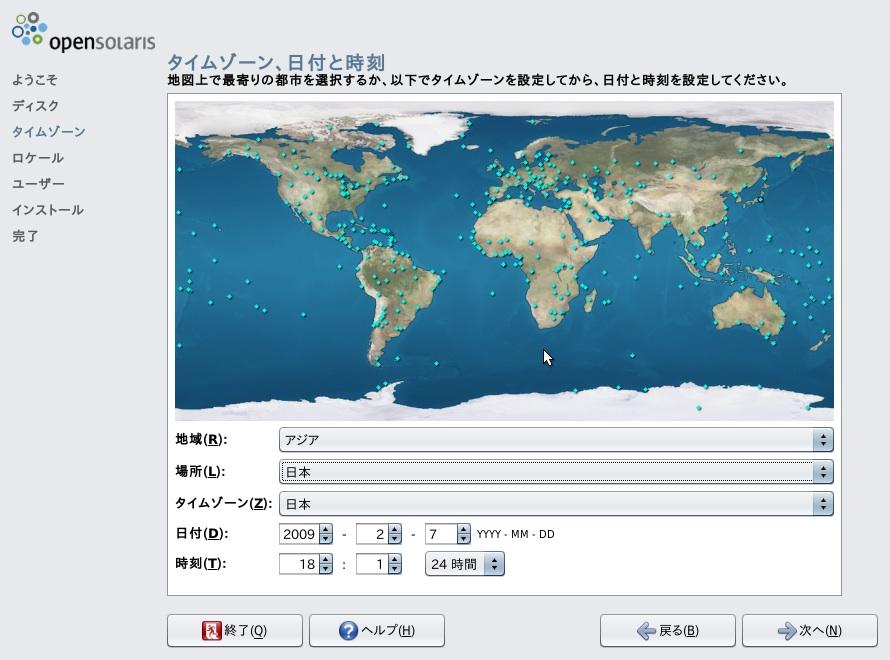Select the 完了 step in sidebar
The width and height of the screenshot is (890, 660).
pos(26,236)
